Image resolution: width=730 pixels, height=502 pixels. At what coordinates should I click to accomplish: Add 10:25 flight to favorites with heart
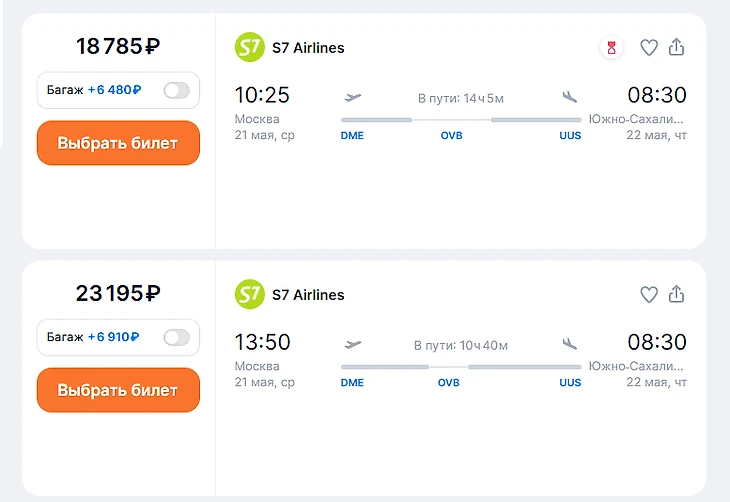[x=649, y=47]
